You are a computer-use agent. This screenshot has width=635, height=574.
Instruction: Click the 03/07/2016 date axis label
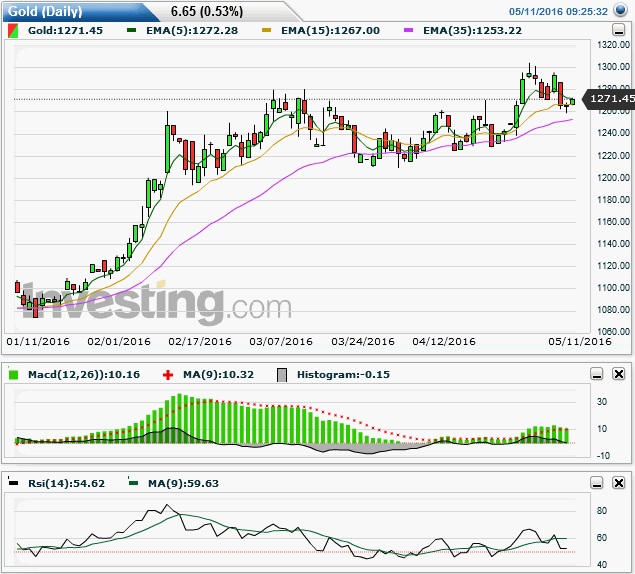(281, 342)
